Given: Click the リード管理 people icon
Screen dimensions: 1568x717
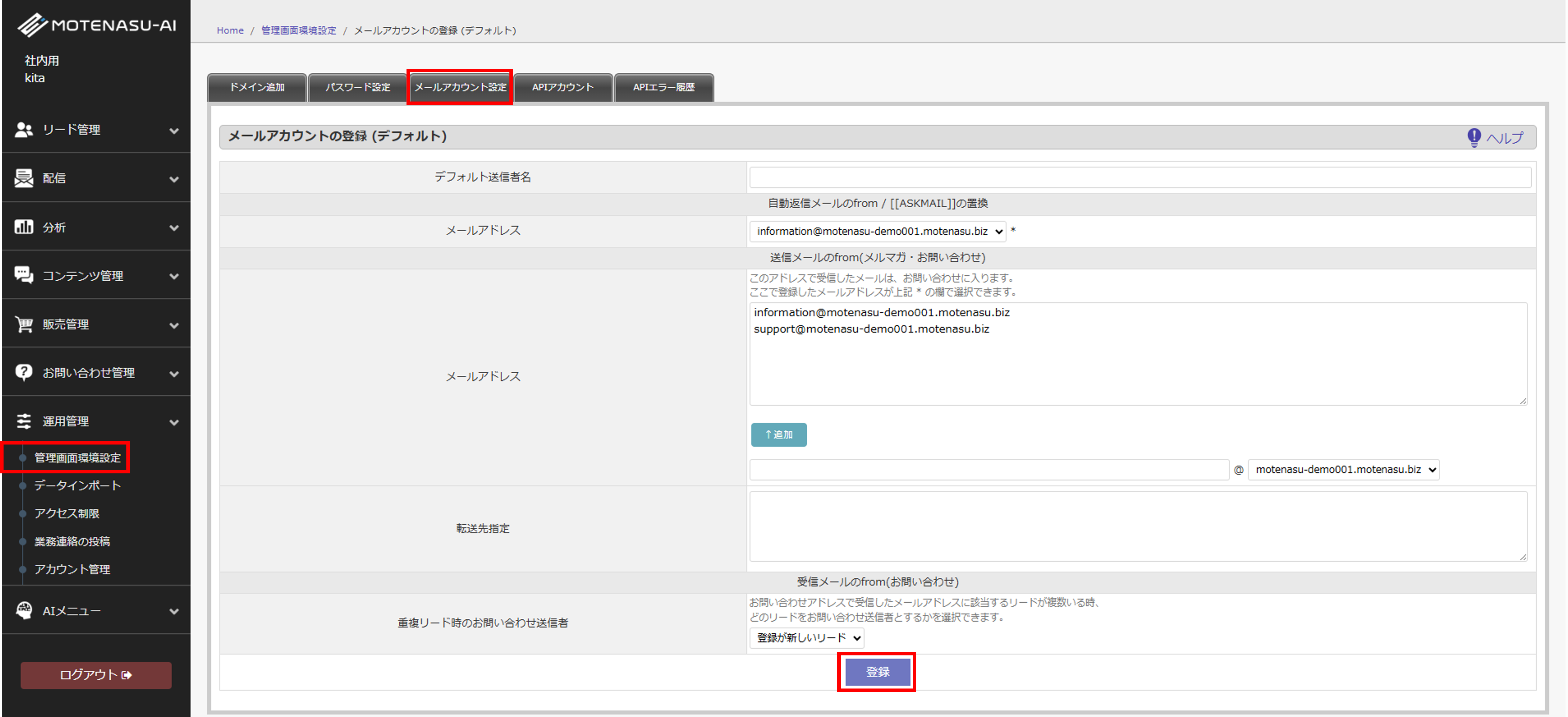Looking at the screenshot, I should point(24,130).
